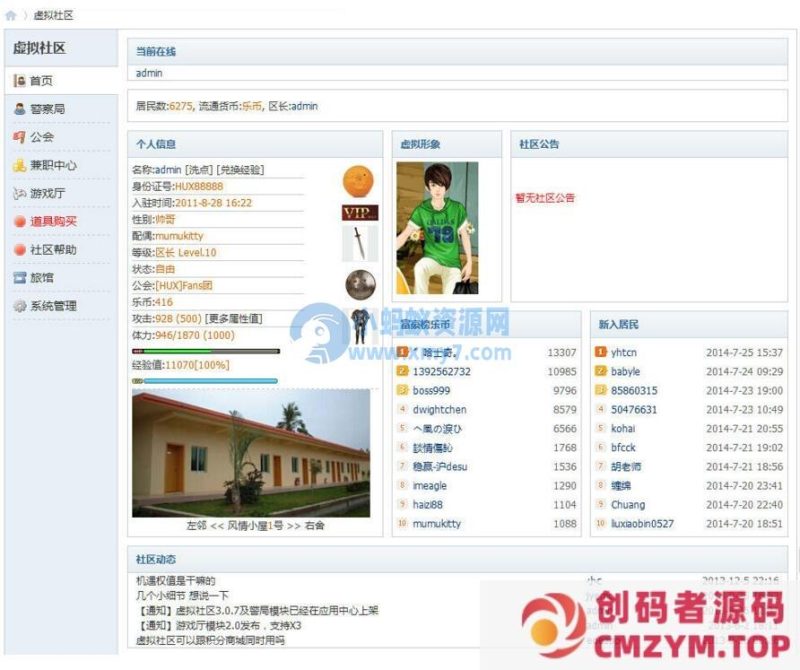This screenshot has width=800, height=670.
Task: Open spouse mumukitty's profile link
Action: click(x=182, y=236)
